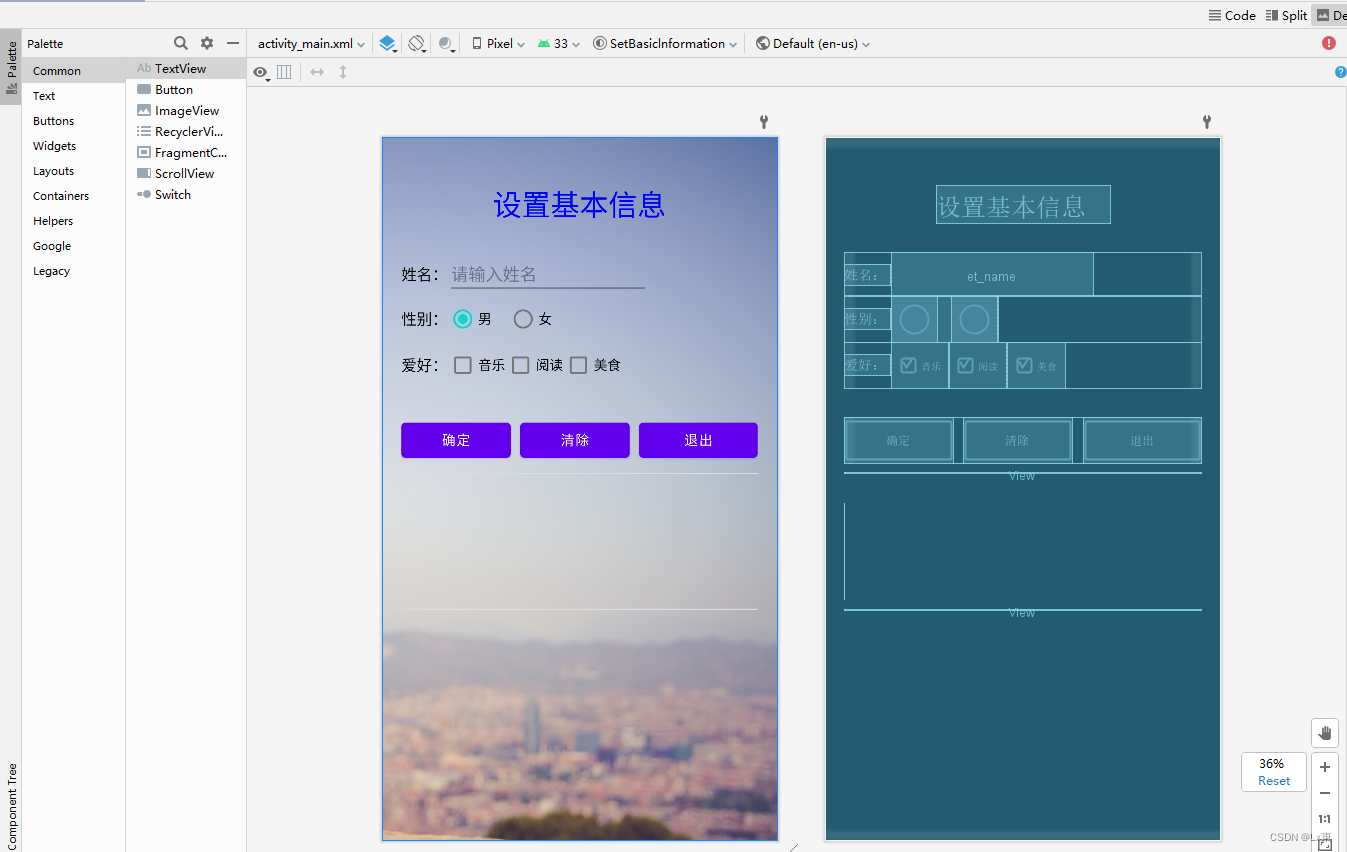
Task: Select the Pan surface hand tool
Action: [x=1324, y=732]
